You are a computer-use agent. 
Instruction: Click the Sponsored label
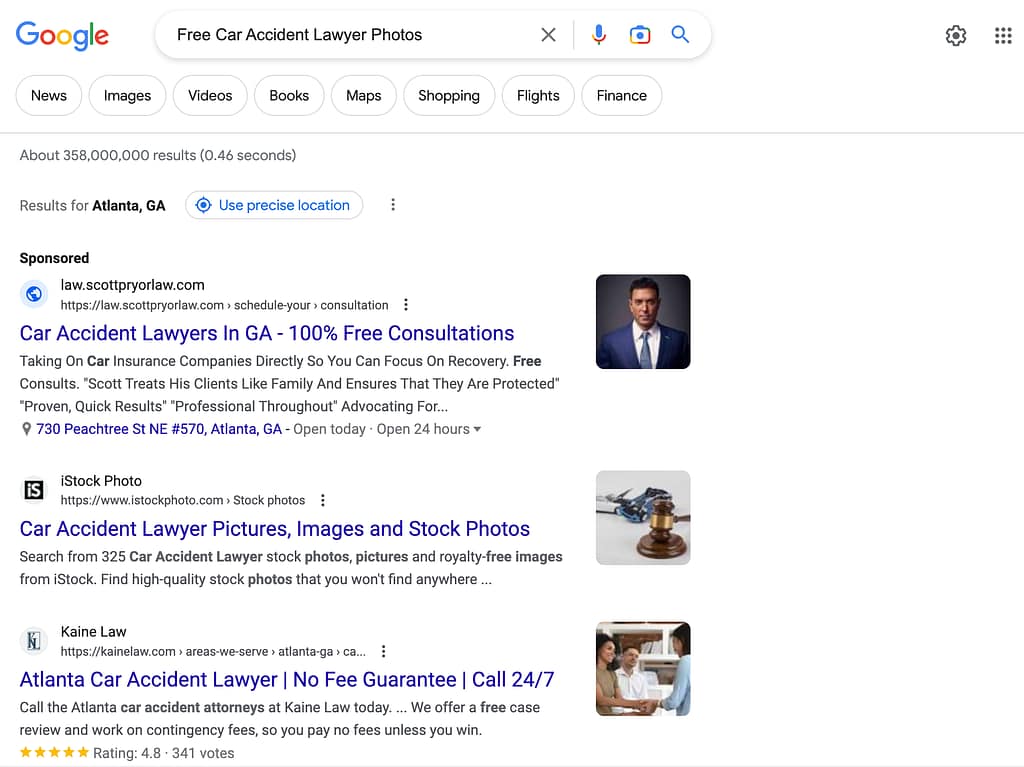(x=54, y=258)
